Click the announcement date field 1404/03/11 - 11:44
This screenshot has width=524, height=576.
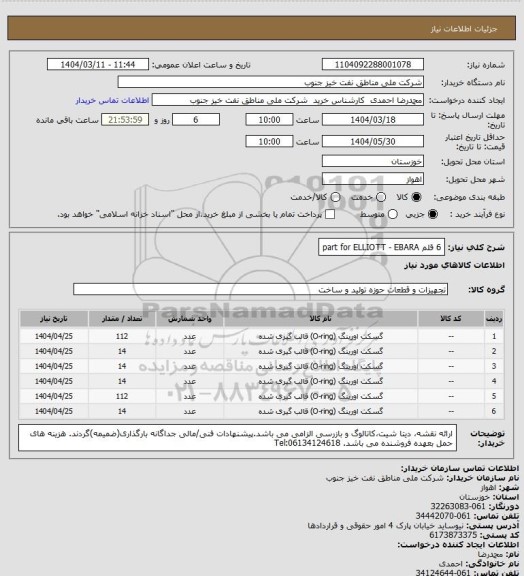click(x=98, y=65)
